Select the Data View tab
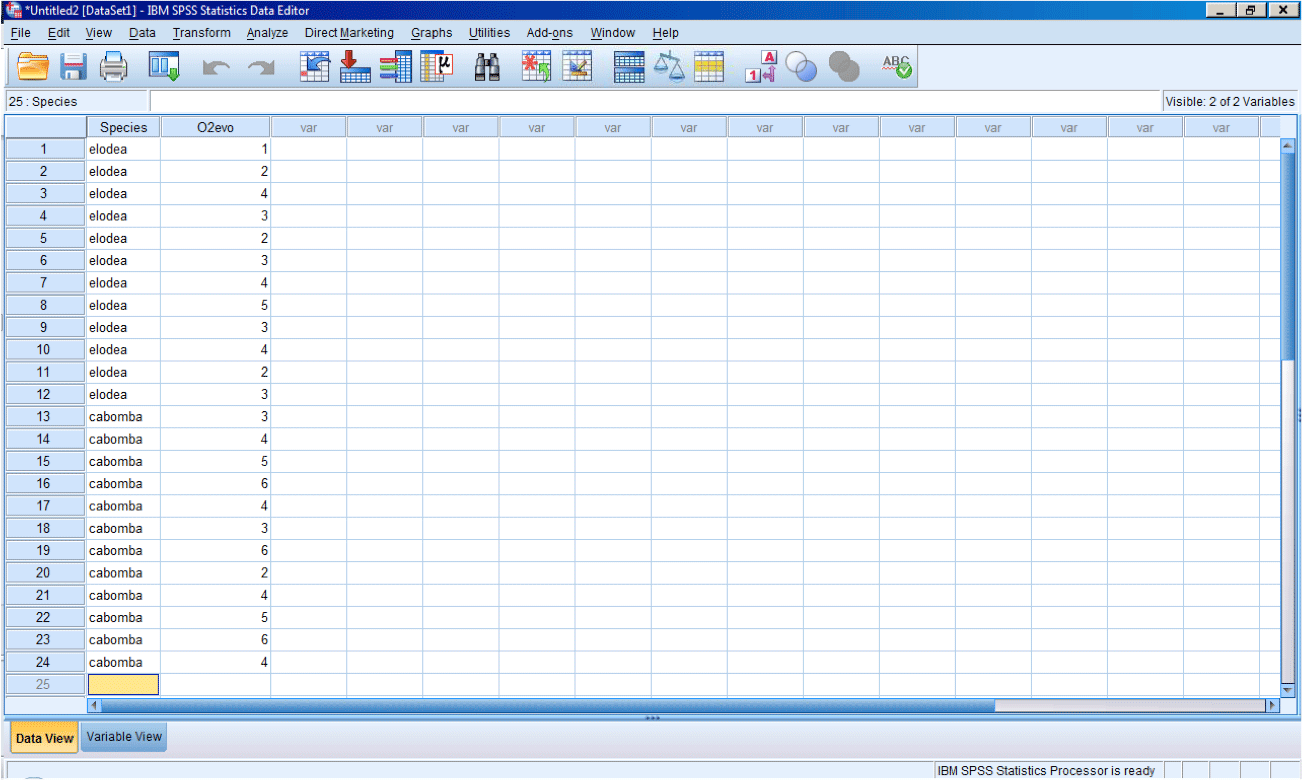Screen dimensions: 1302x780 click(44, 738)
